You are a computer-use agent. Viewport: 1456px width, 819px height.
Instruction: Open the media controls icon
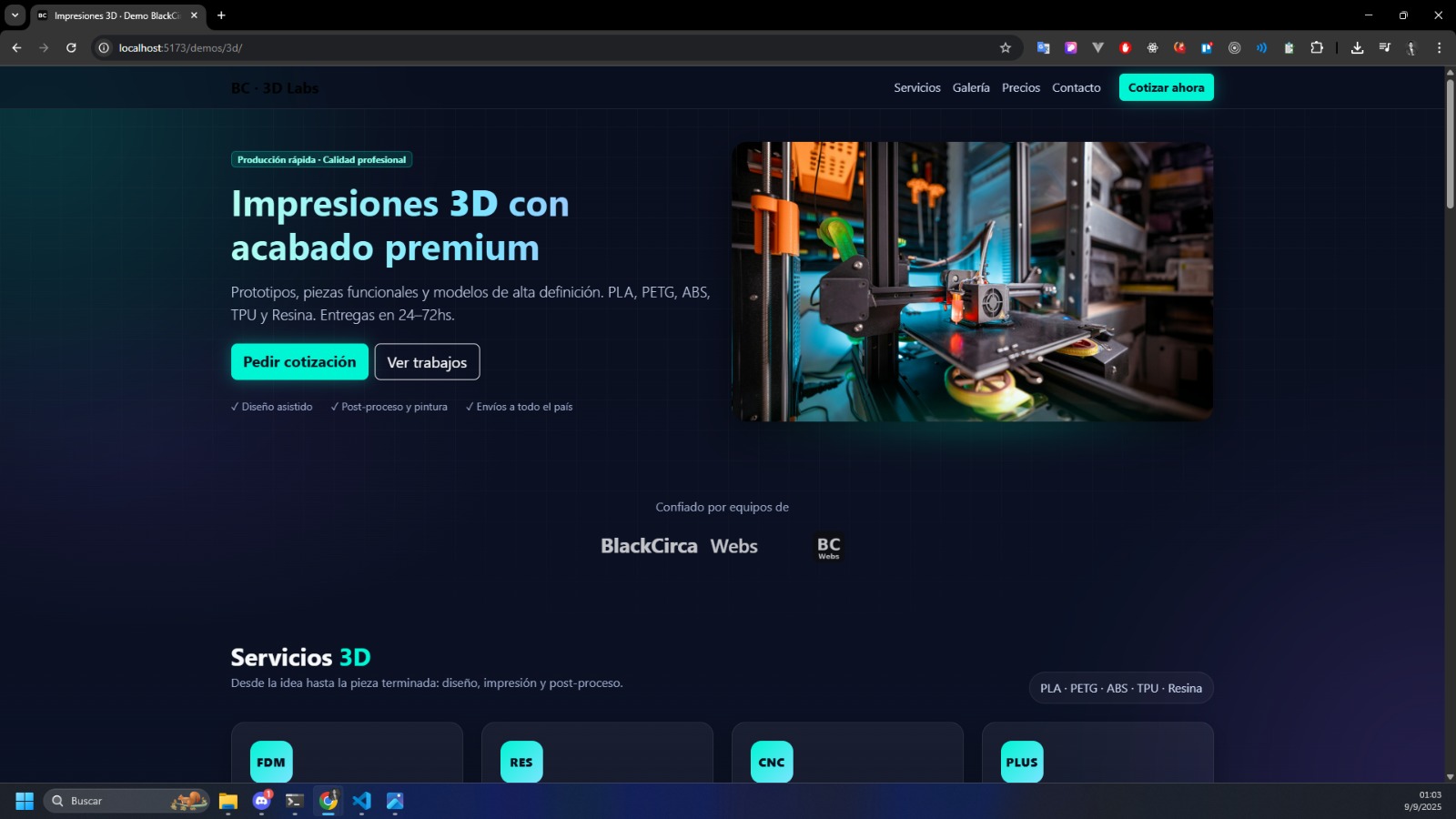[x=1384, y=48]
